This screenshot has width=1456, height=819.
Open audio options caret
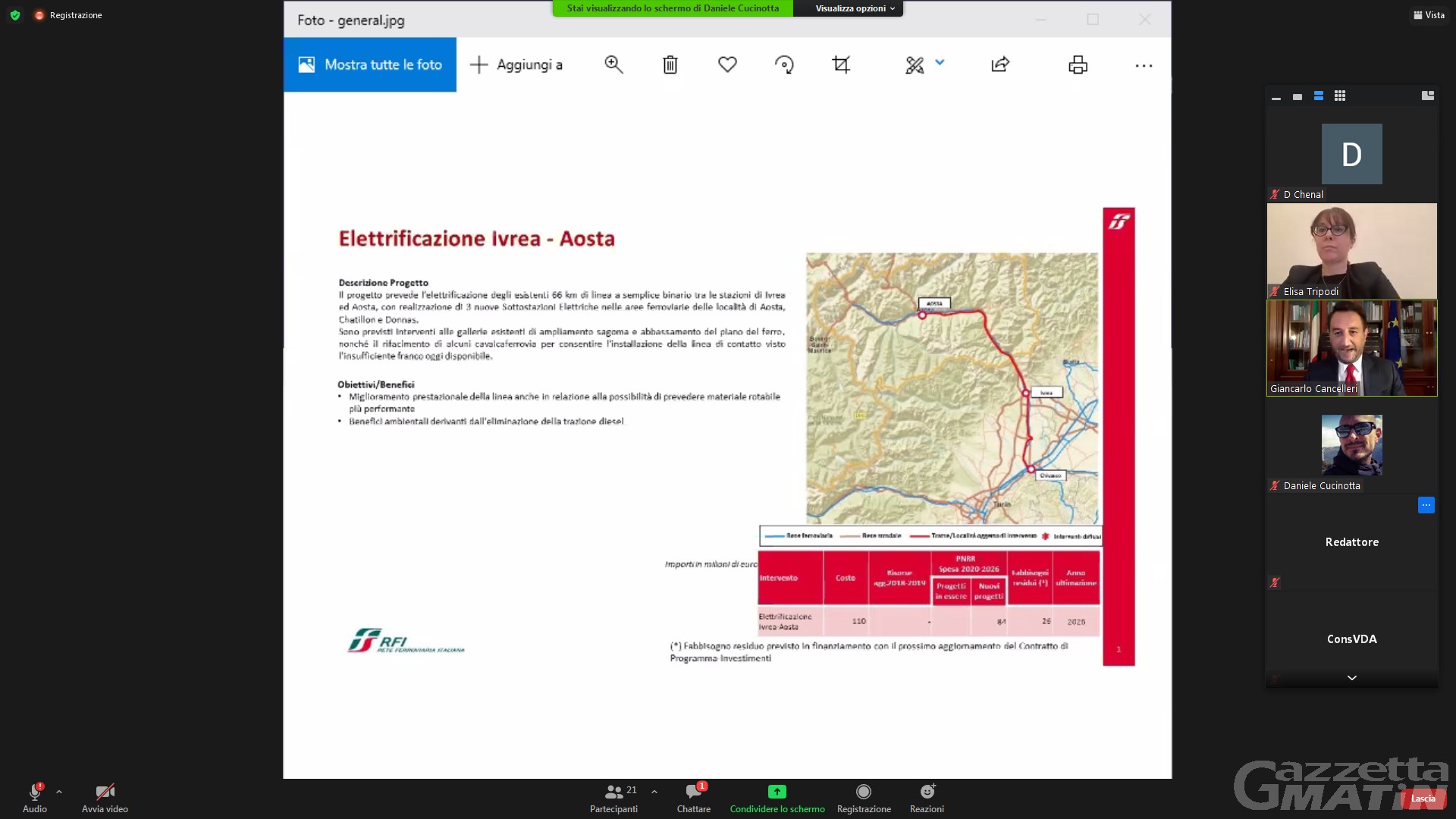[59, 792]
